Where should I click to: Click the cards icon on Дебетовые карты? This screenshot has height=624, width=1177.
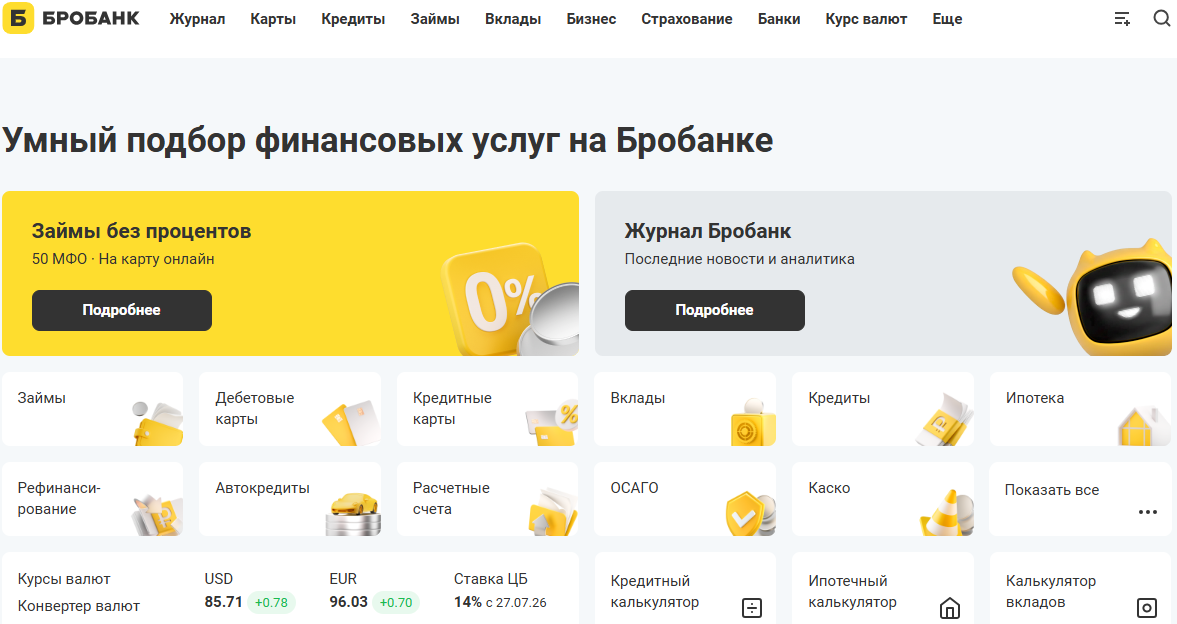(351, 423)
